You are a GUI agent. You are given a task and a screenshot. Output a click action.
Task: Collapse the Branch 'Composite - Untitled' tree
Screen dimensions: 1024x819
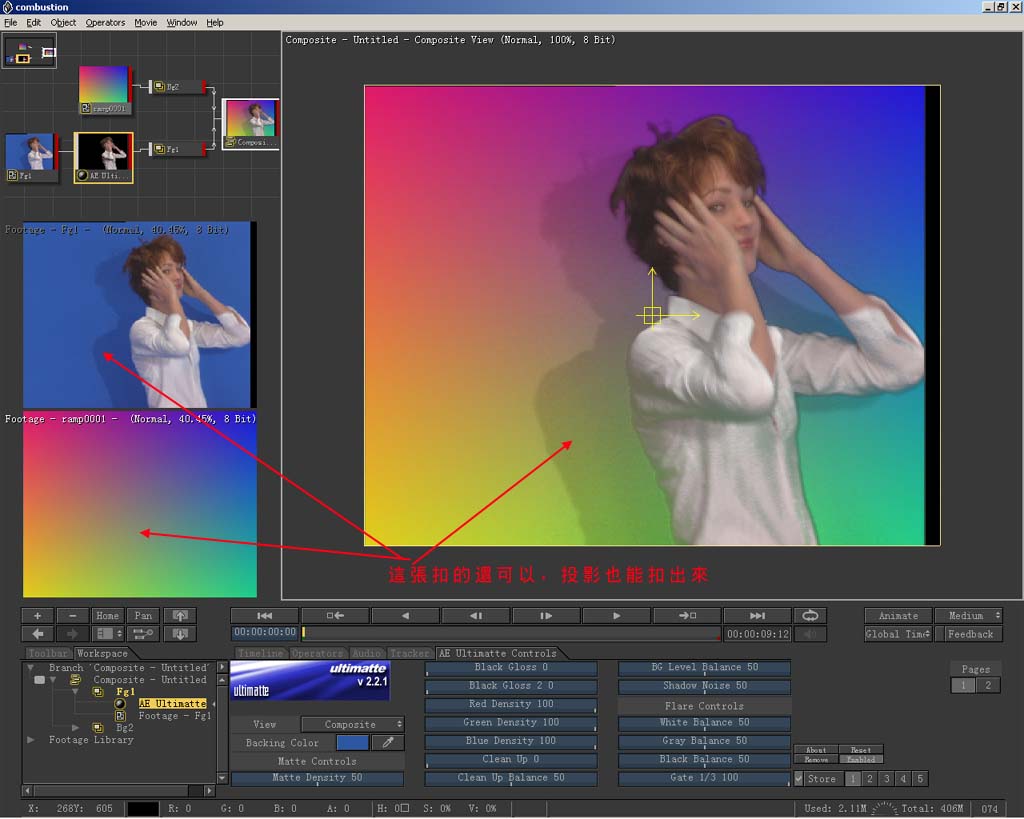click(x=30, y=667)
